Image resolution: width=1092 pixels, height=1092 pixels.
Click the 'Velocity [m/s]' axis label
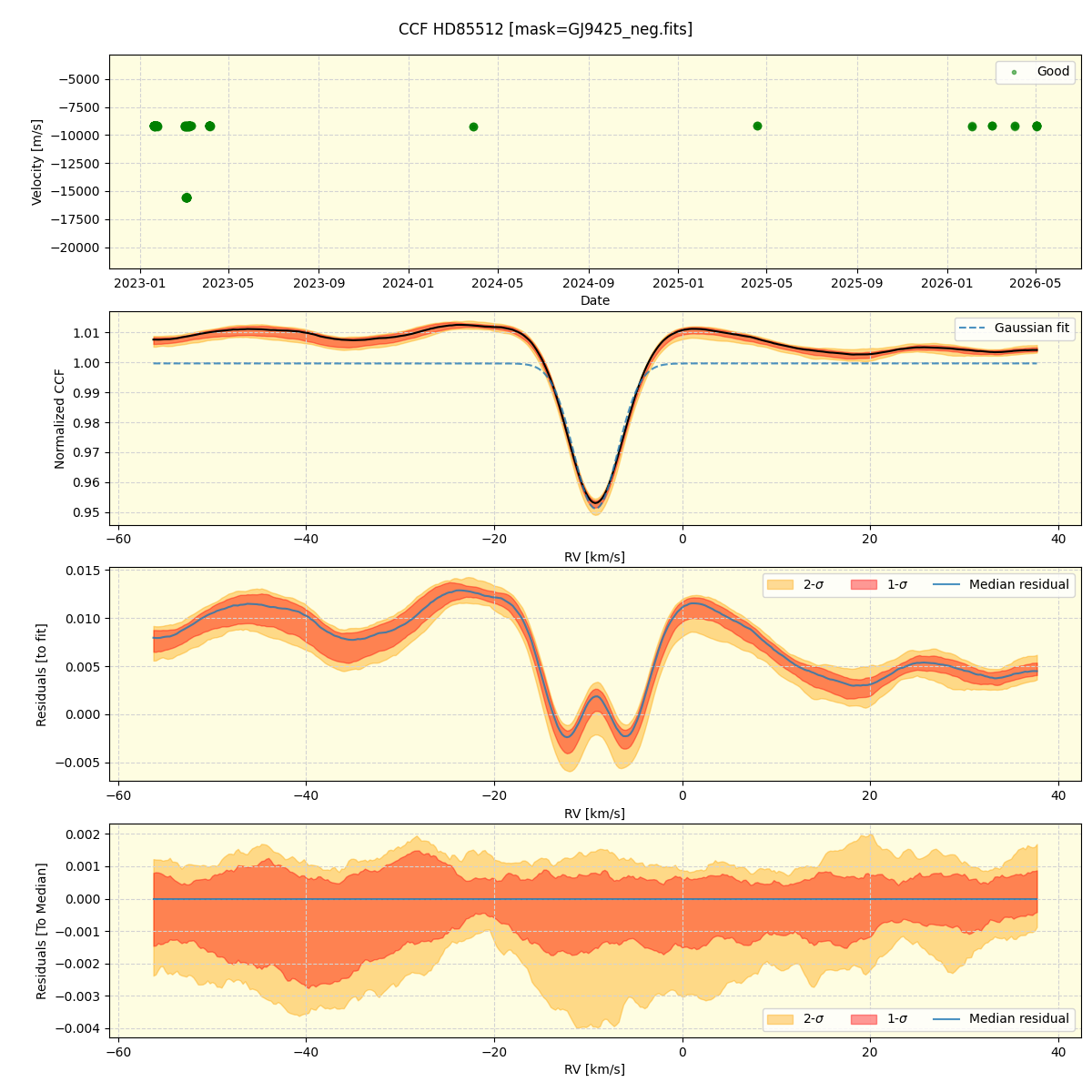pos(37,162)
